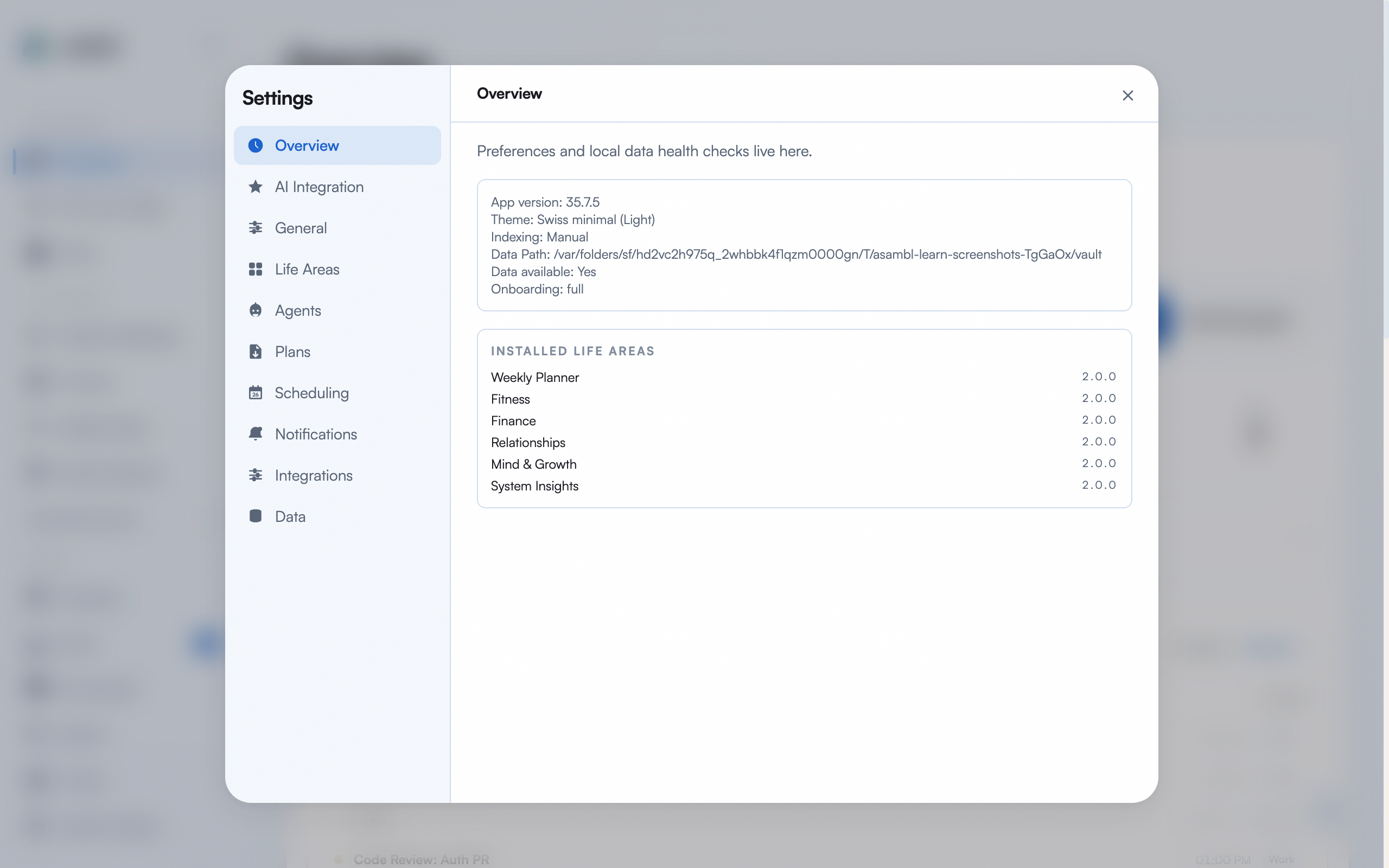Screen dimensions: 1389x868
Task: Switch to the Notifications settings section
Action: tap(315, 433)
